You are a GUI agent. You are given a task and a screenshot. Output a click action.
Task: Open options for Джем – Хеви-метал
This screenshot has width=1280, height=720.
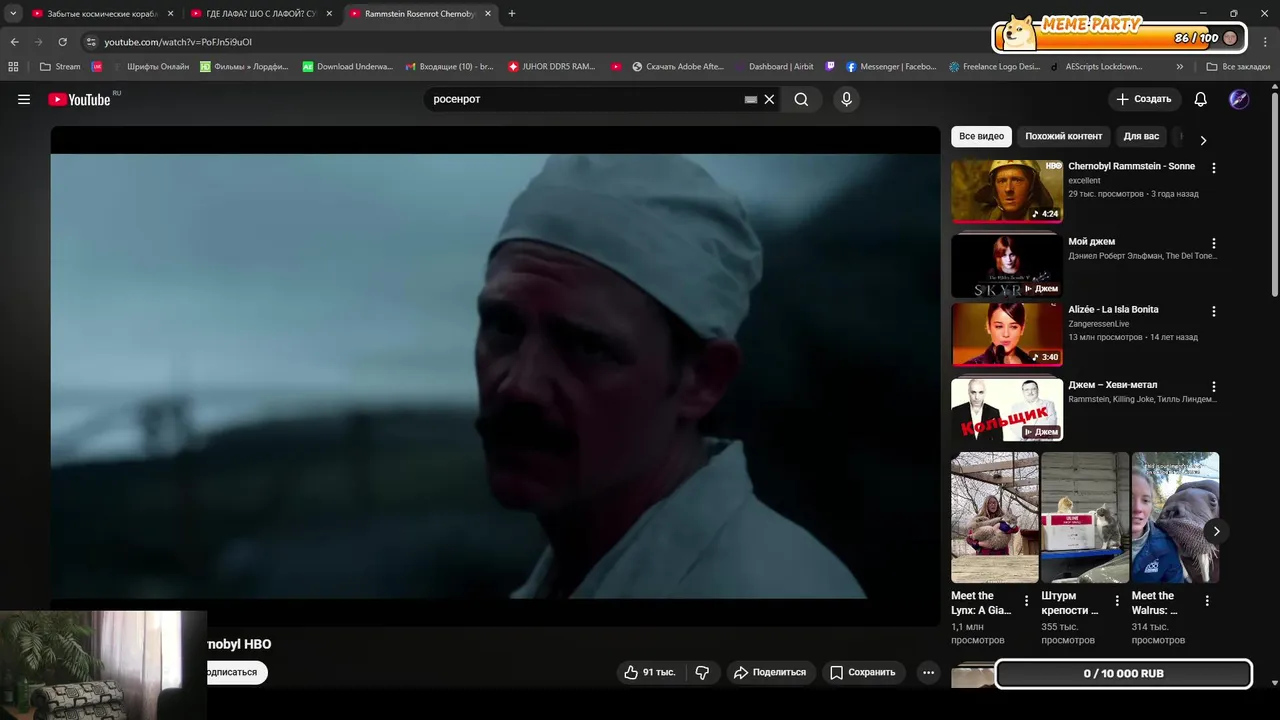(1214, 386)
